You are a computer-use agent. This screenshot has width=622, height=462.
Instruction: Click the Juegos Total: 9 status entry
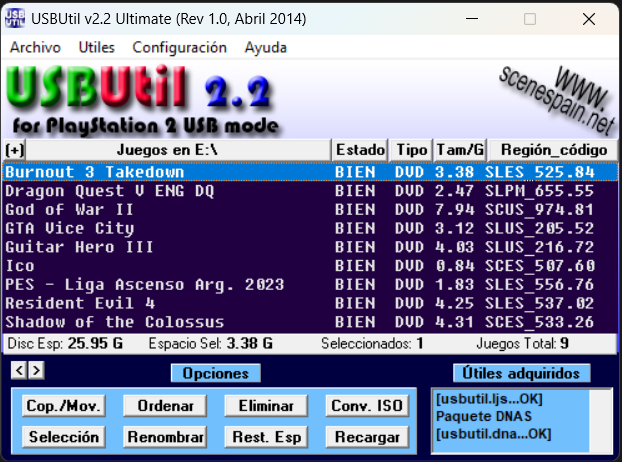point(522,343)
